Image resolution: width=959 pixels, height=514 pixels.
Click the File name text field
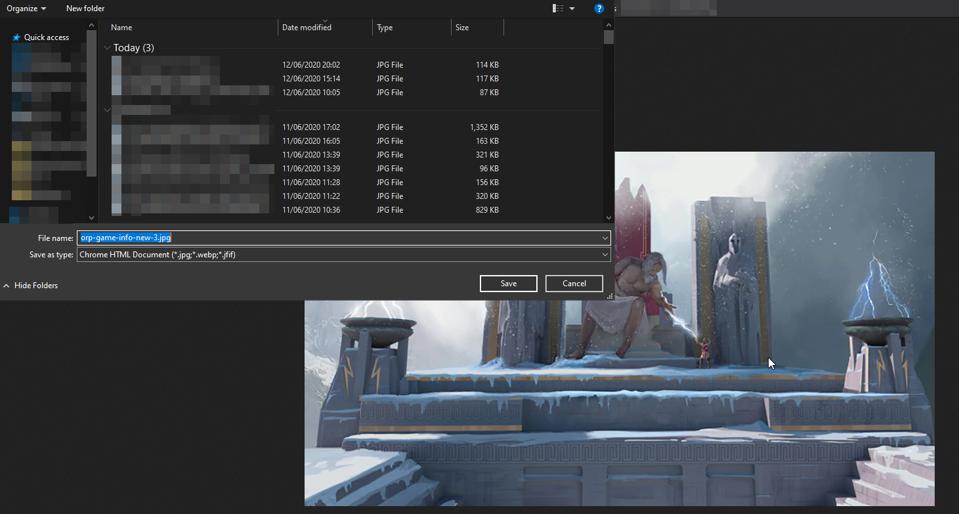click(340, 238)
